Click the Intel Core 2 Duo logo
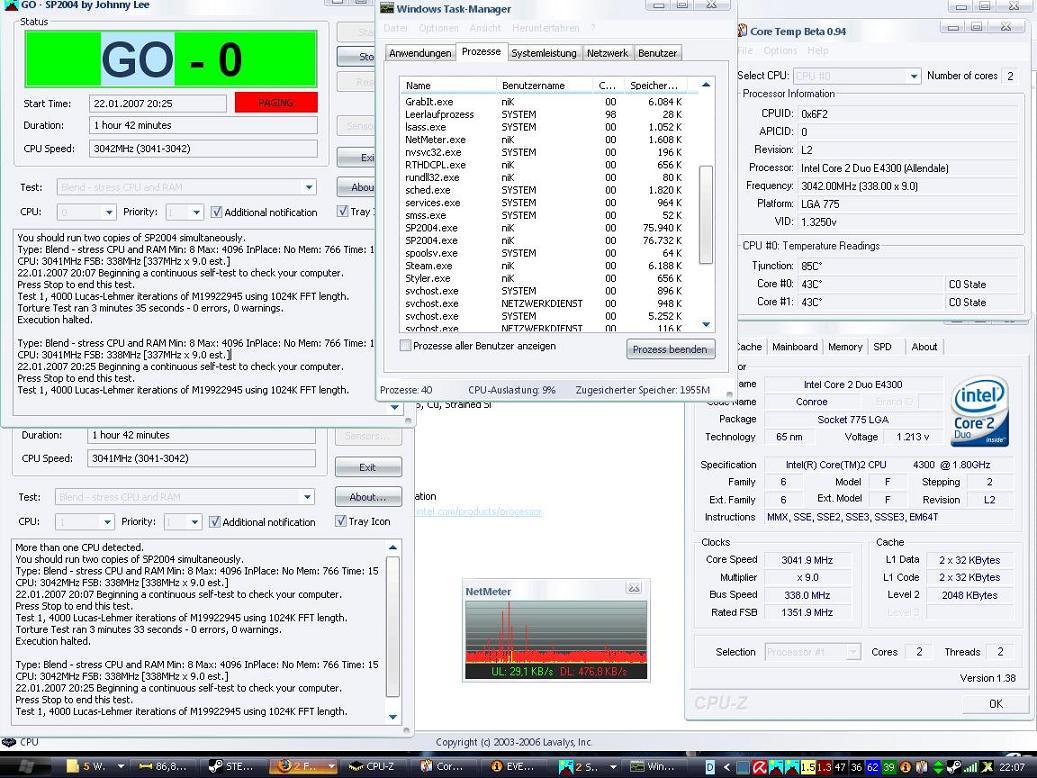 point(979,411)
